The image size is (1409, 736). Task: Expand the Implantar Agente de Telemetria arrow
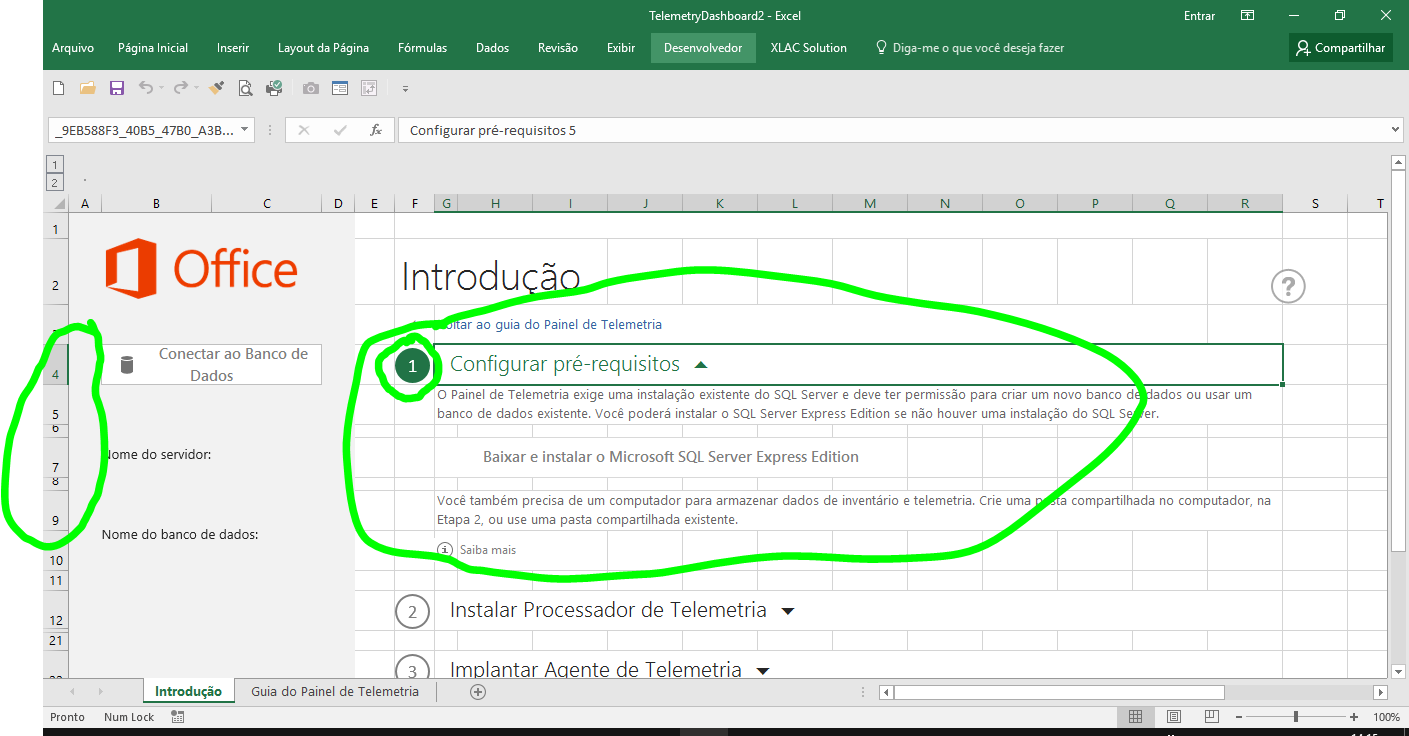pos(763,671)
